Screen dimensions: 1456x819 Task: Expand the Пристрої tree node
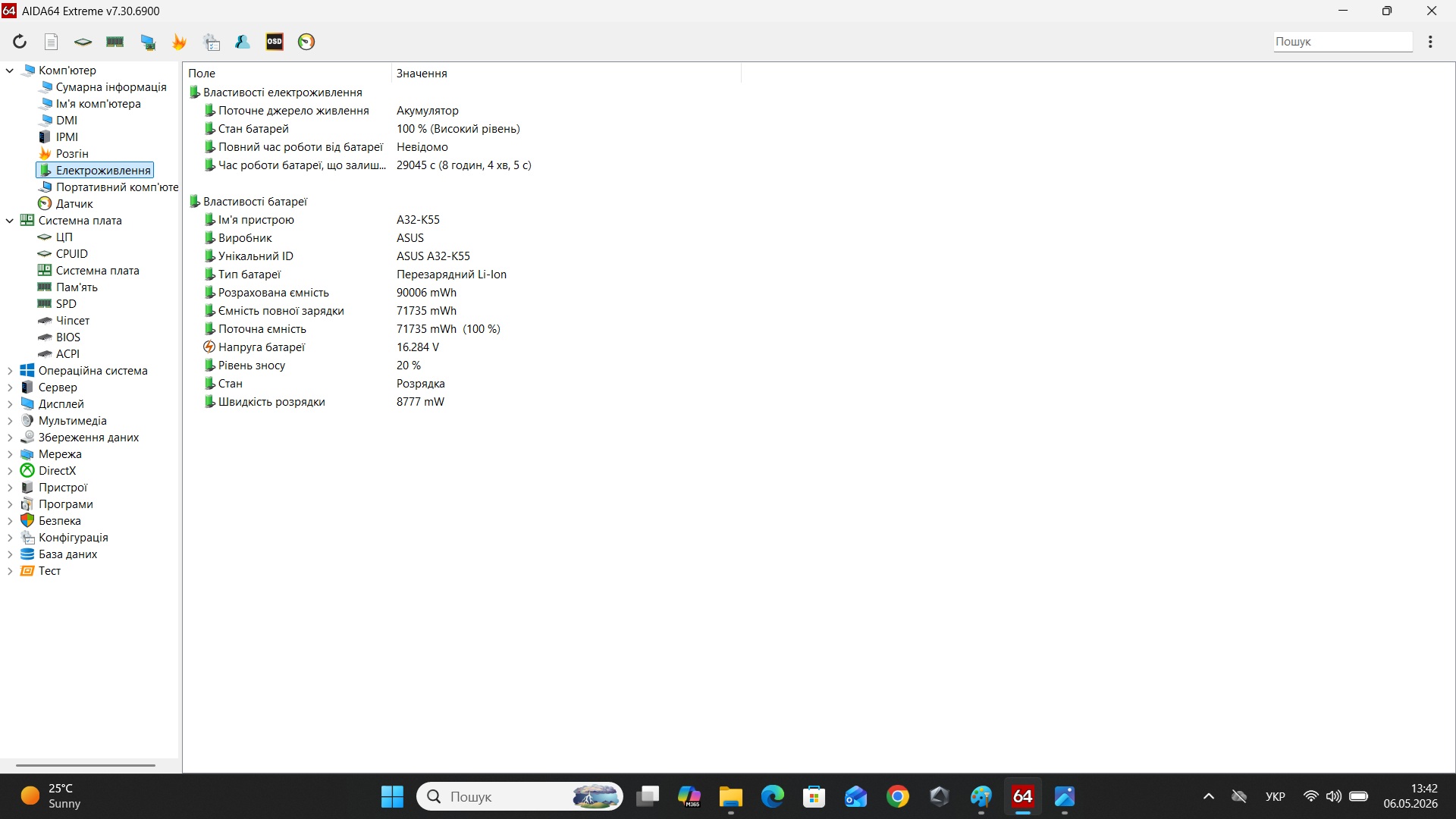click(10, 488)
